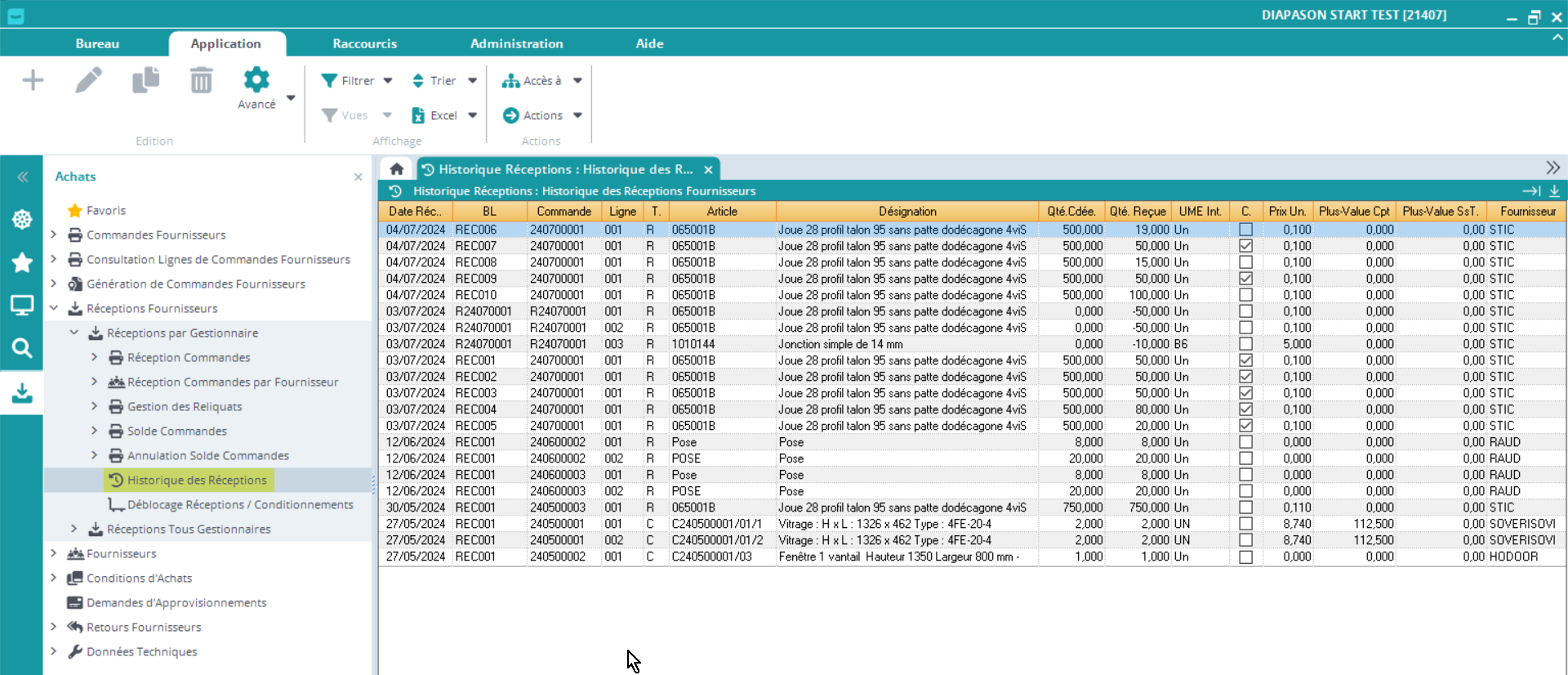This screenshot has height=675, width=1568.
Task: Click the star favorites sidebar icon
Action: click(22, 262)
